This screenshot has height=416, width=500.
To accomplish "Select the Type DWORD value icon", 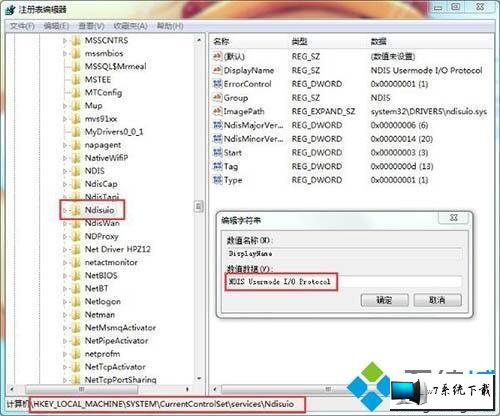I will point(217,180).
